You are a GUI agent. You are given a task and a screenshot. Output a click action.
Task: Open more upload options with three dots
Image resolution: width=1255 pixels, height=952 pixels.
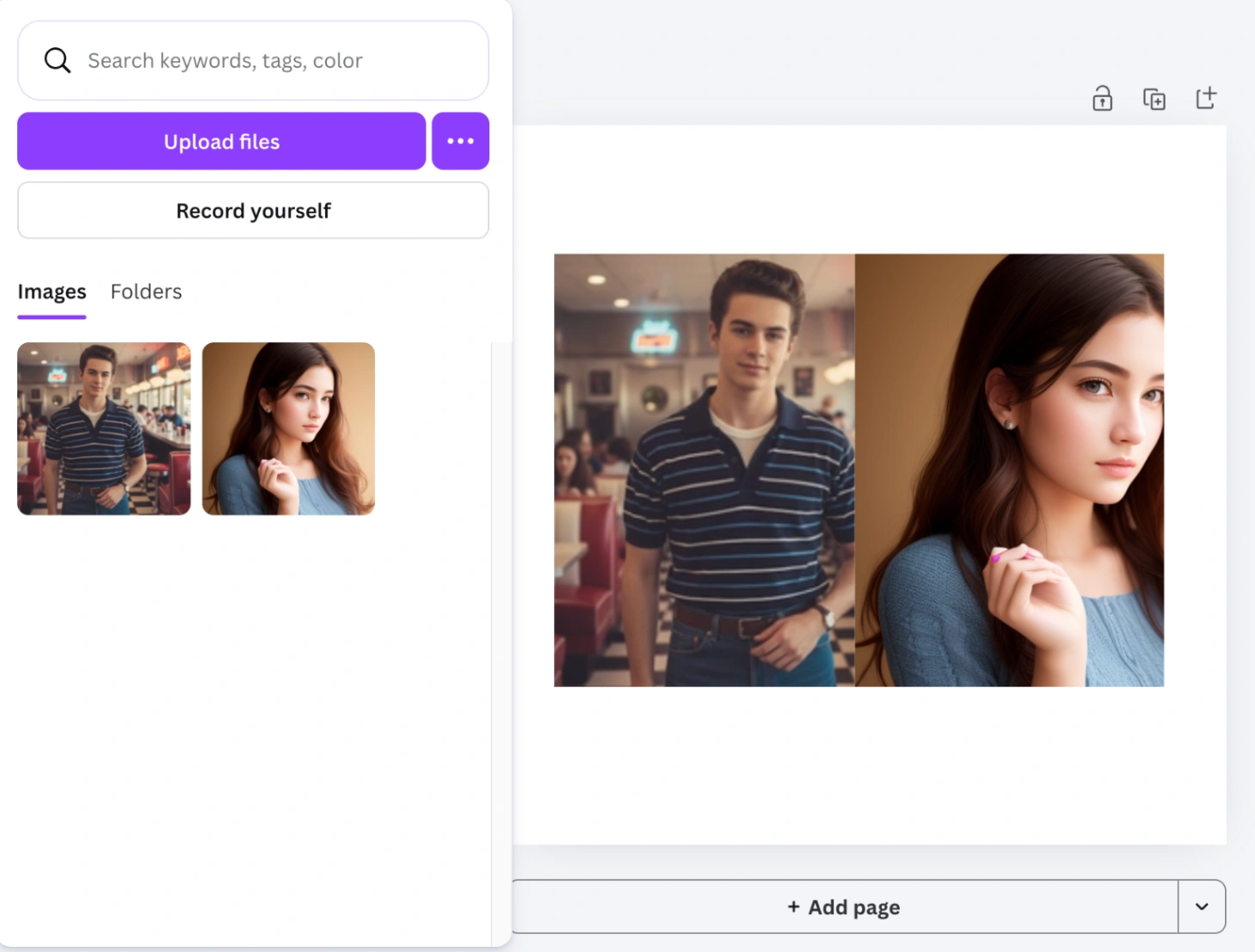460,141
